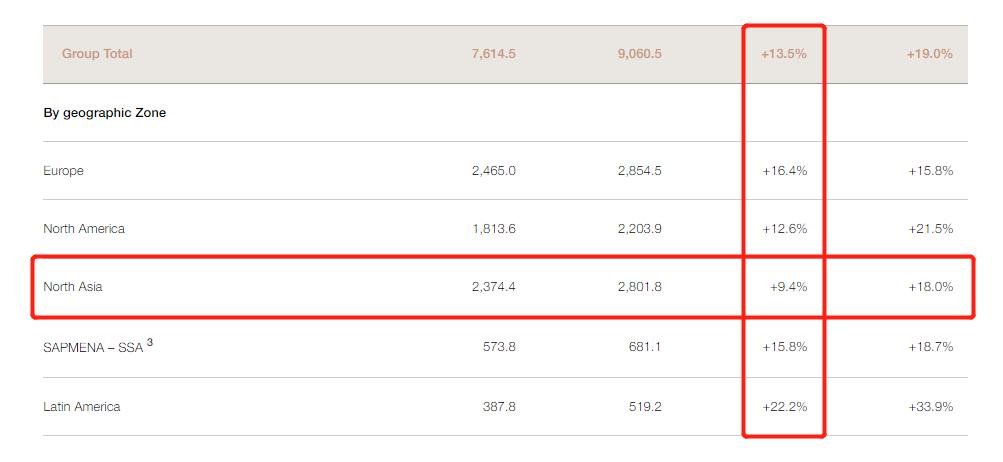Select the North America row label
This screenshot has height=462, width=1003.
[x=84, y=228]
